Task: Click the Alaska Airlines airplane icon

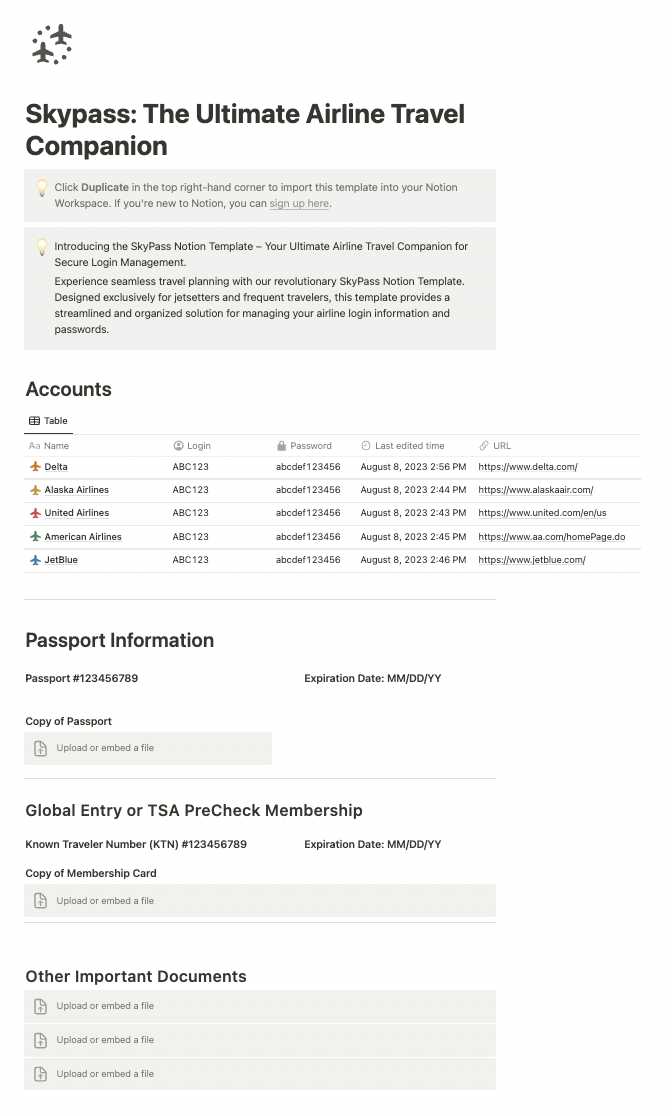Action: 35,490
